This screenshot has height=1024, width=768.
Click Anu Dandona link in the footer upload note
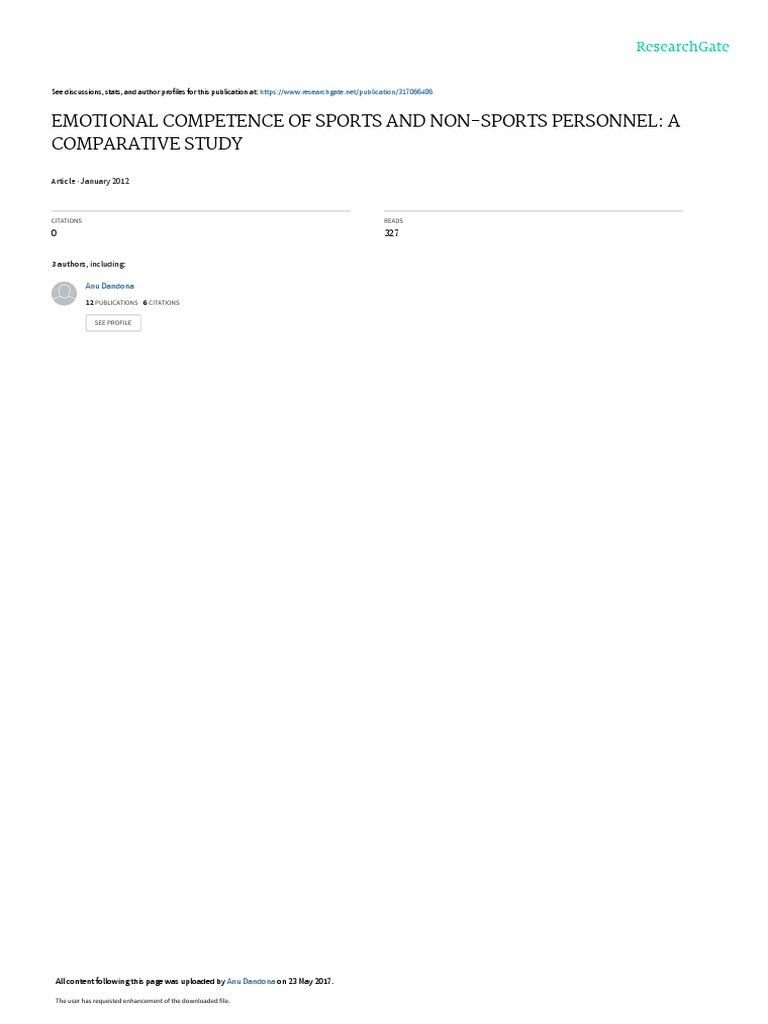tap(251, 981)
